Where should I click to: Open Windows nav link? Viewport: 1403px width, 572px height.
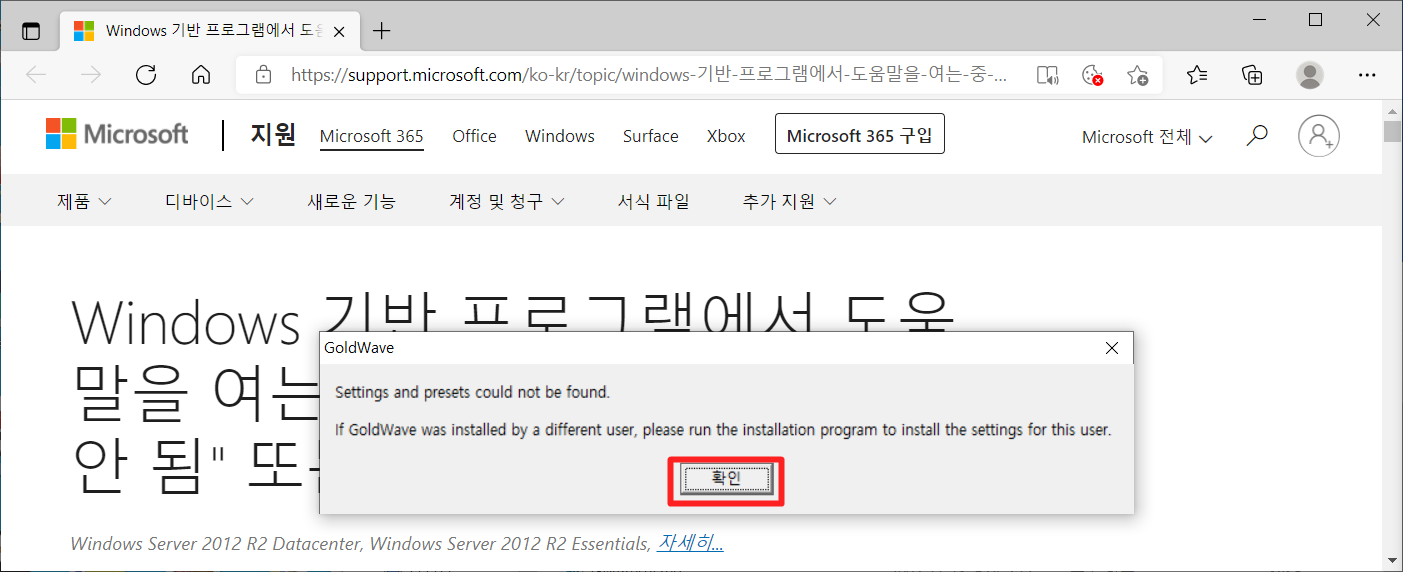click(x=560, y=136)
